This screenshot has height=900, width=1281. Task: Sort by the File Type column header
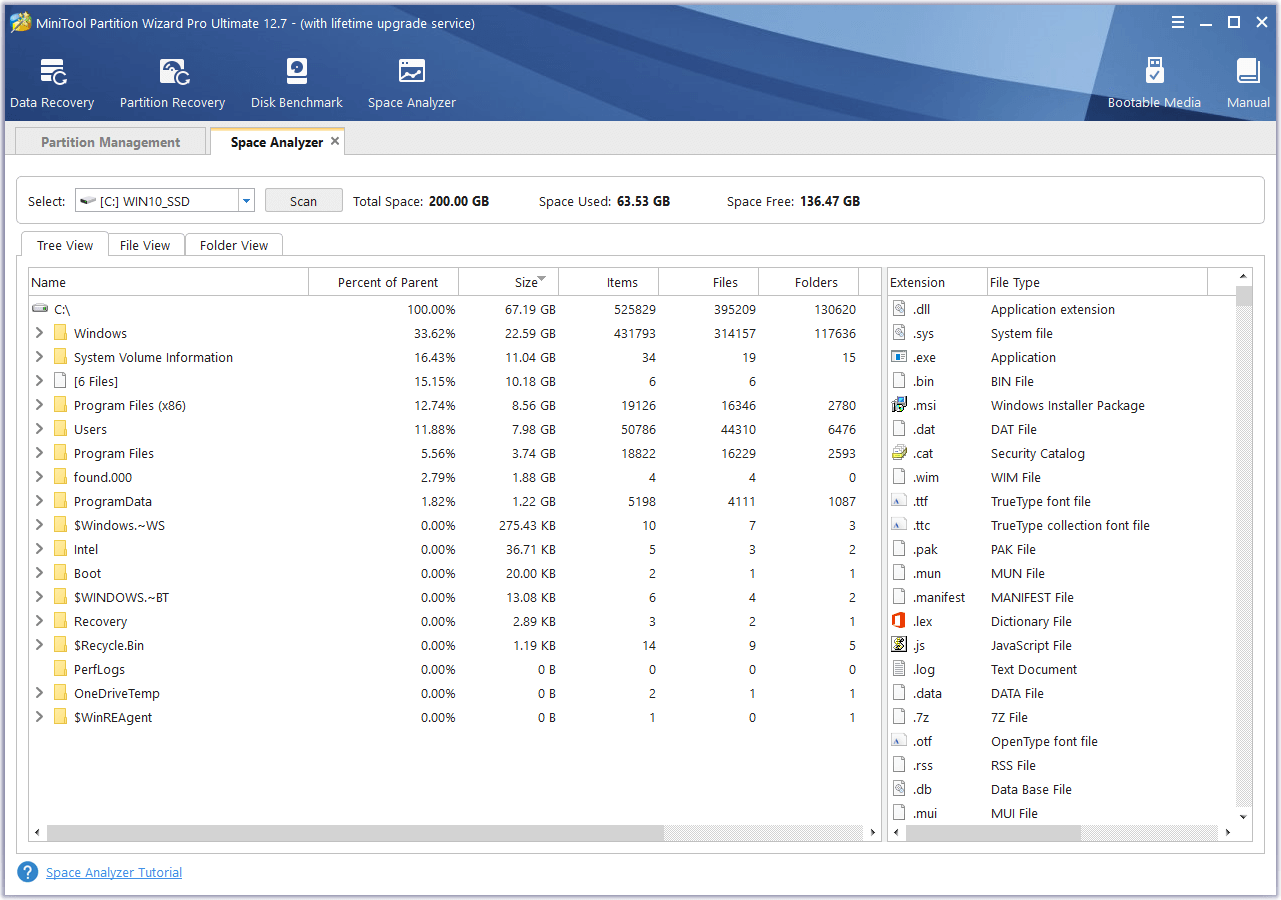(1097, 282)
